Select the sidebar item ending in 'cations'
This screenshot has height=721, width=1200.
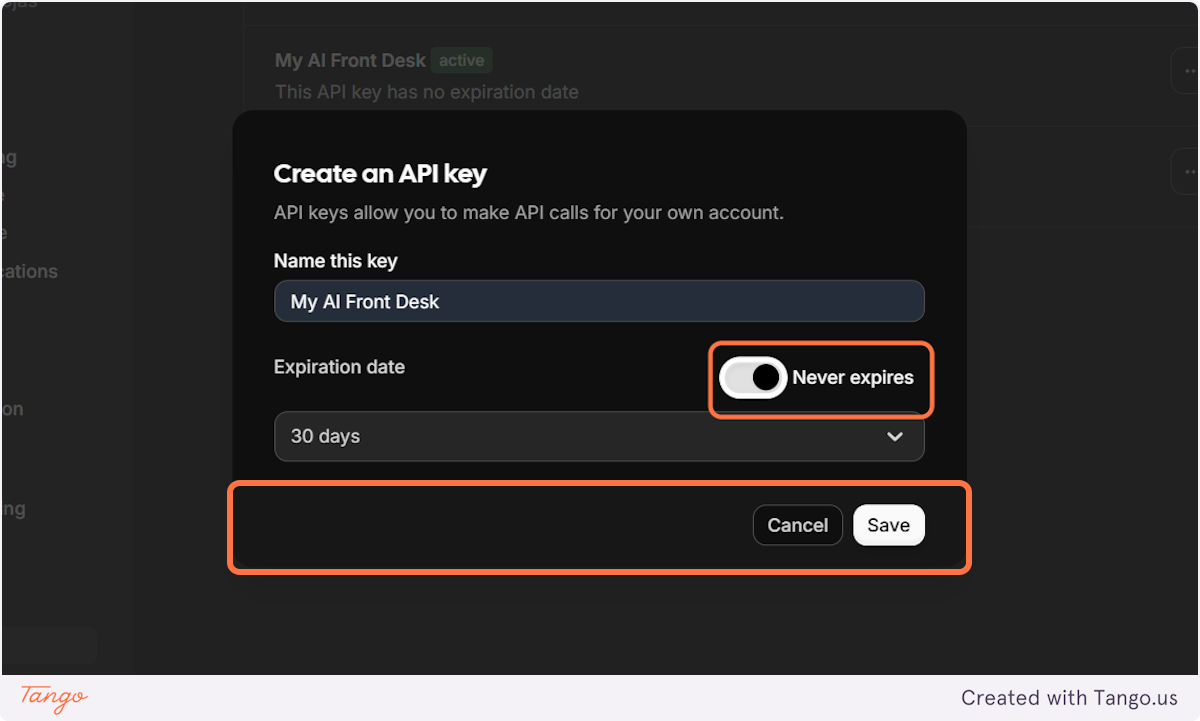click(30, 271)
